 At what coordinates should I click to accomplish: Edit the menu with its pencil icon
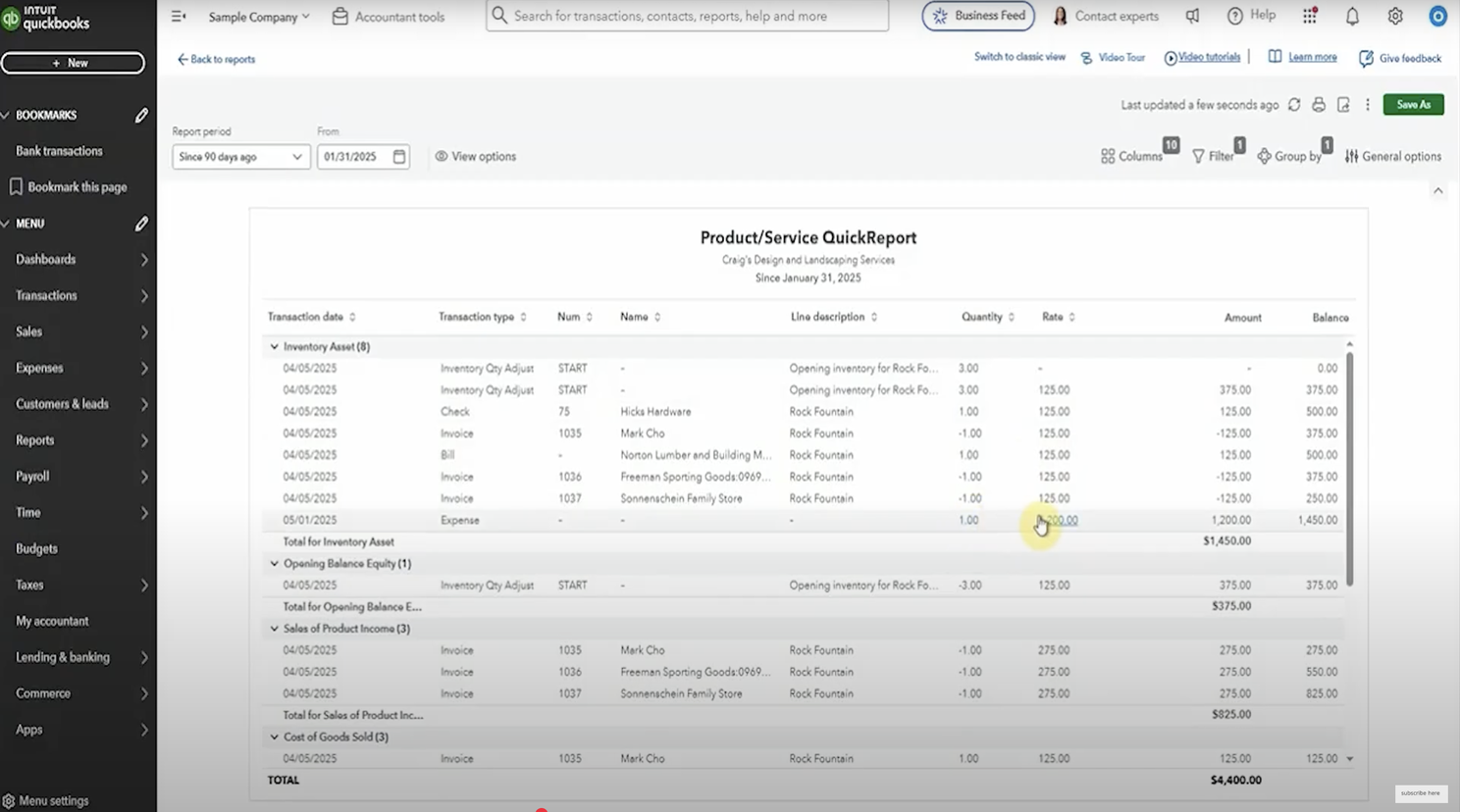click(141, 224)
